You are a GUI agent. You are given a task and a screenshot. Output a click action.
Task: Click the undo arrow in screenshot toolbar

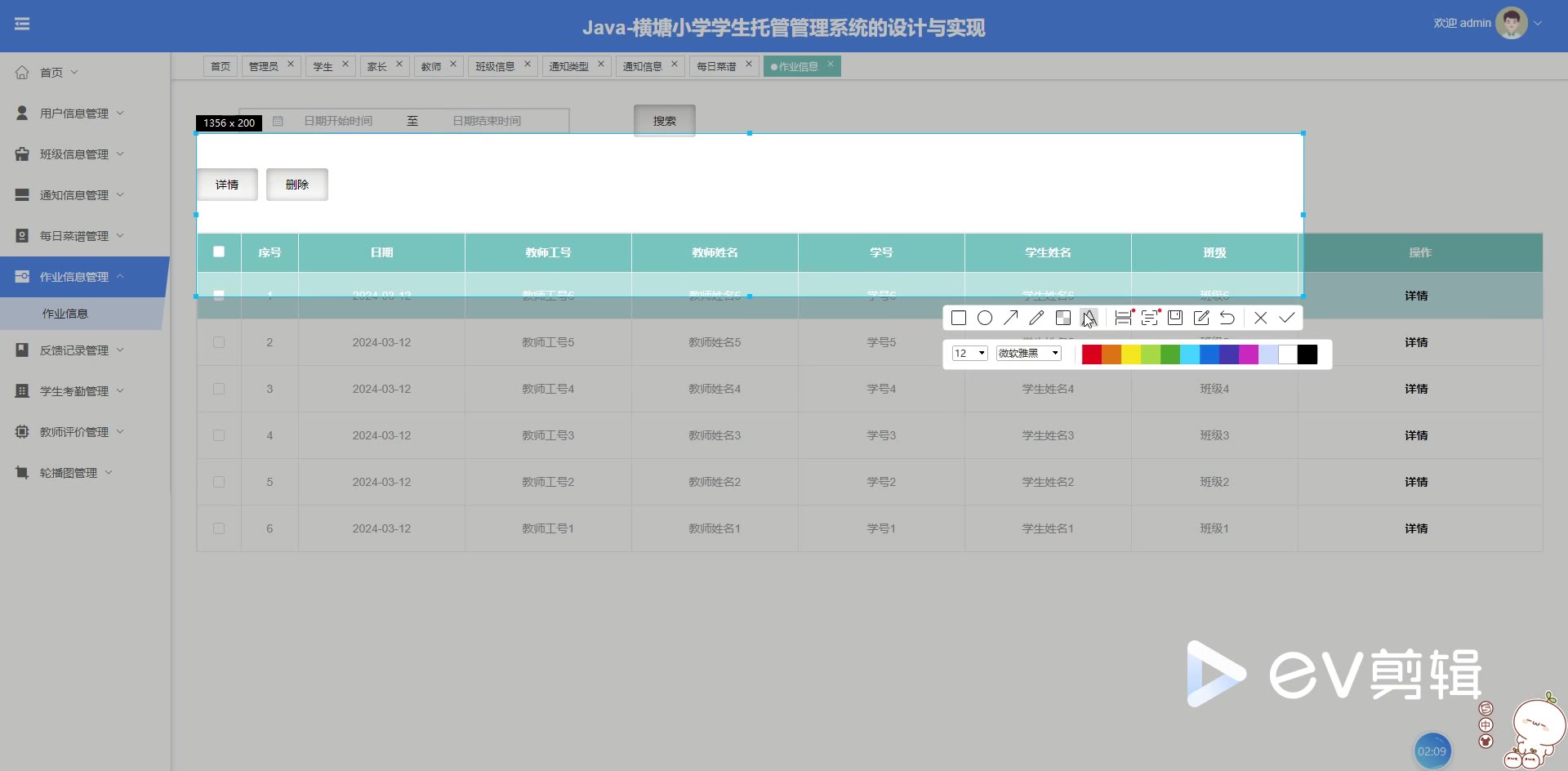tap(1227, 318)
